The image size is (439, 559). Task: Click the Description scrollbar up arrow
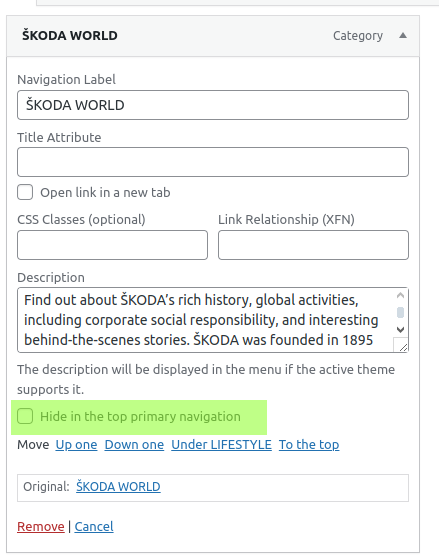[400, 295]
